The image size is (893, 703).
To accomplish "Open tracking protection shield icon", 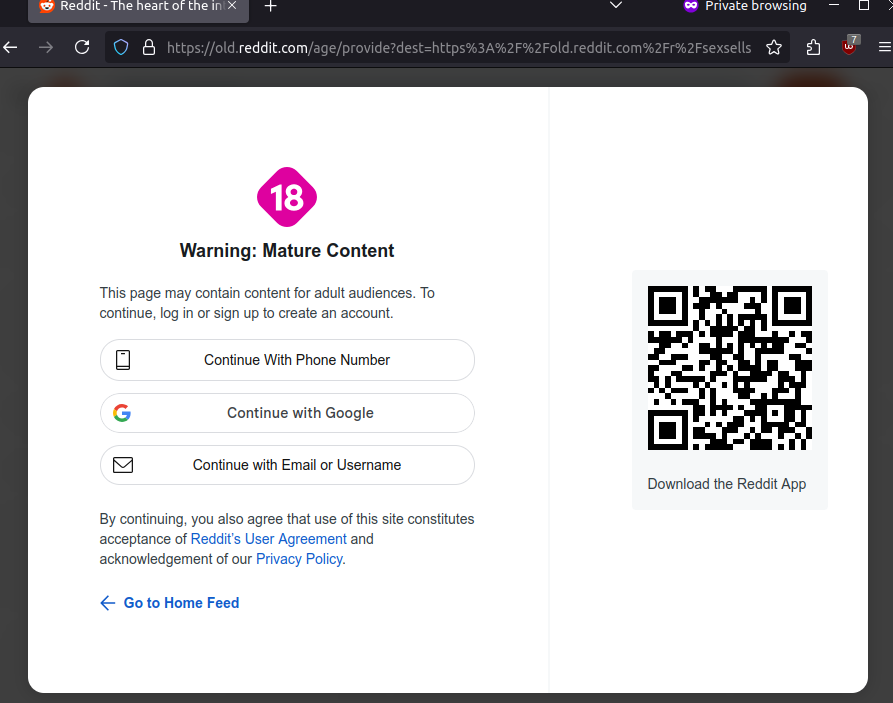I will pos(121,47).
